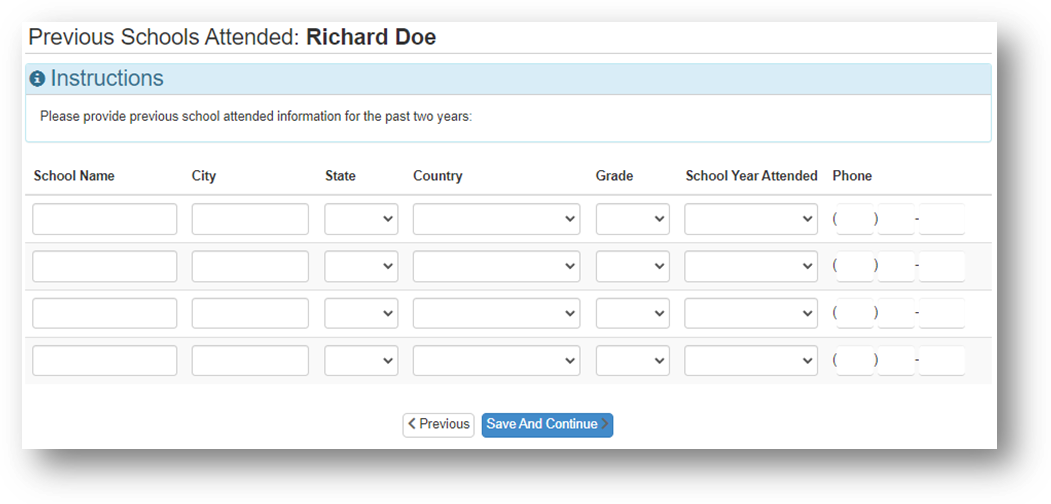Screen dimensions: 1051x504
Task: Click third row phone last digits field
Action: (x=942, y=313)
